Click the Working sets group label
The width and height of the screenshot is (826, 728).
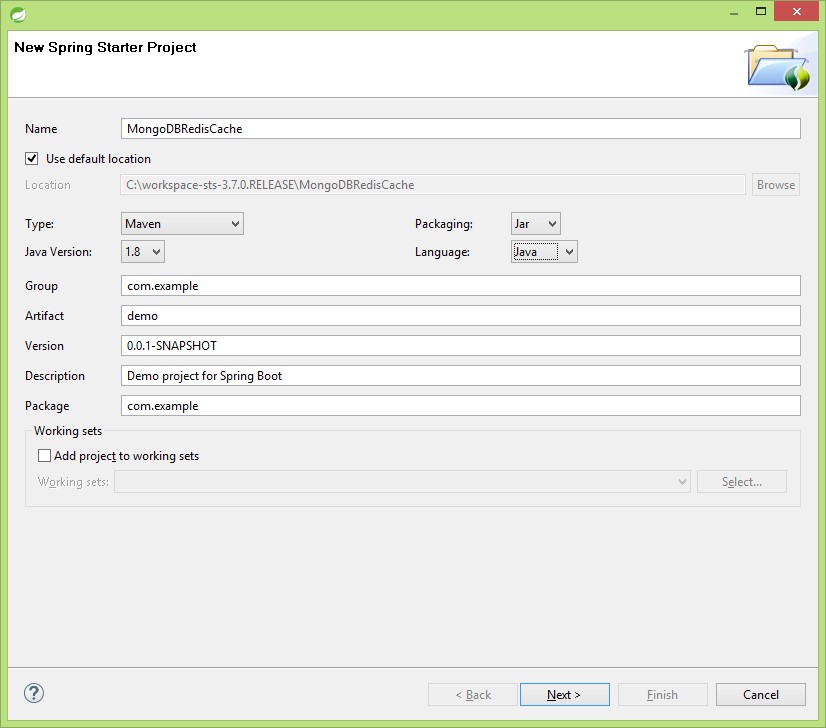click(68, 431)
